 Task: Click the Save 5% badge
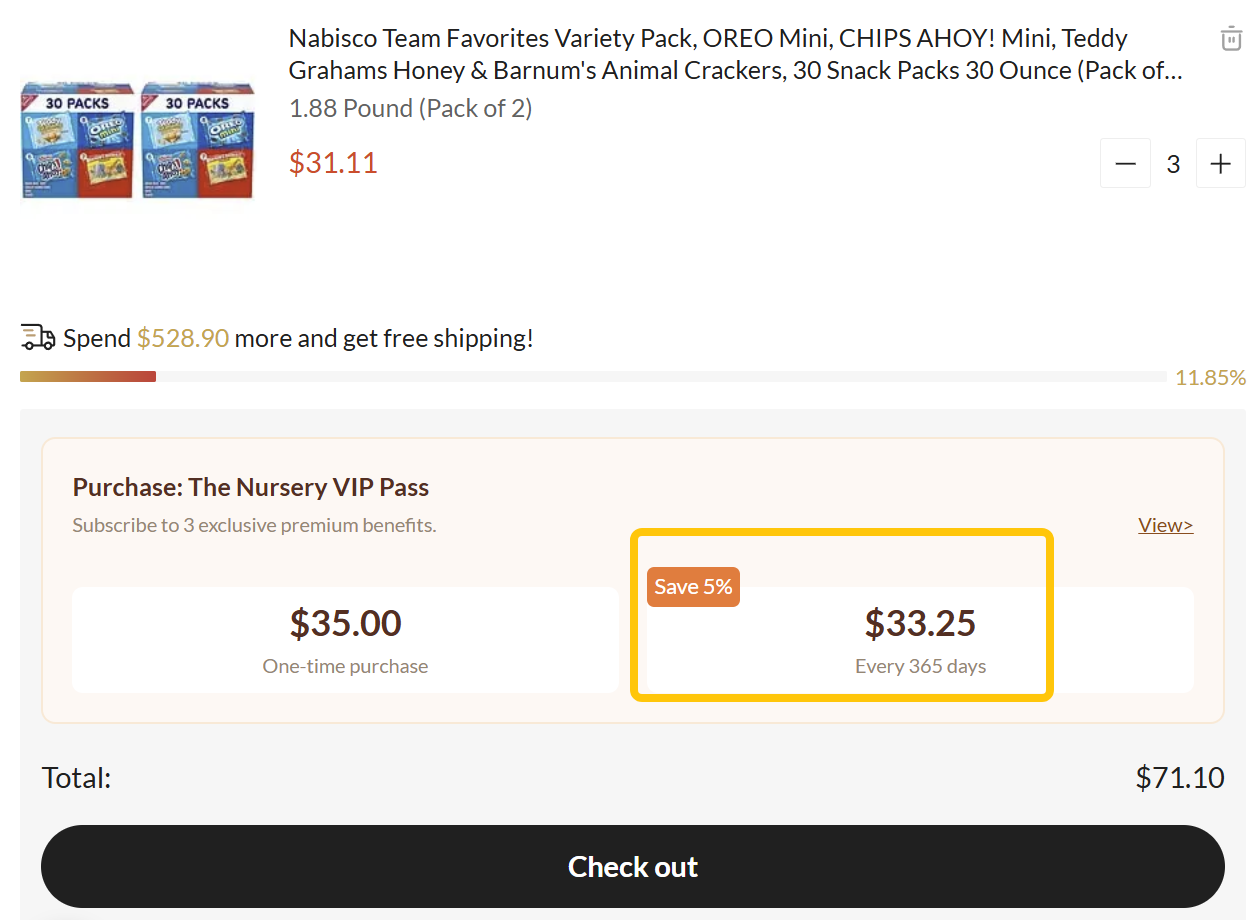click(693, 587)
